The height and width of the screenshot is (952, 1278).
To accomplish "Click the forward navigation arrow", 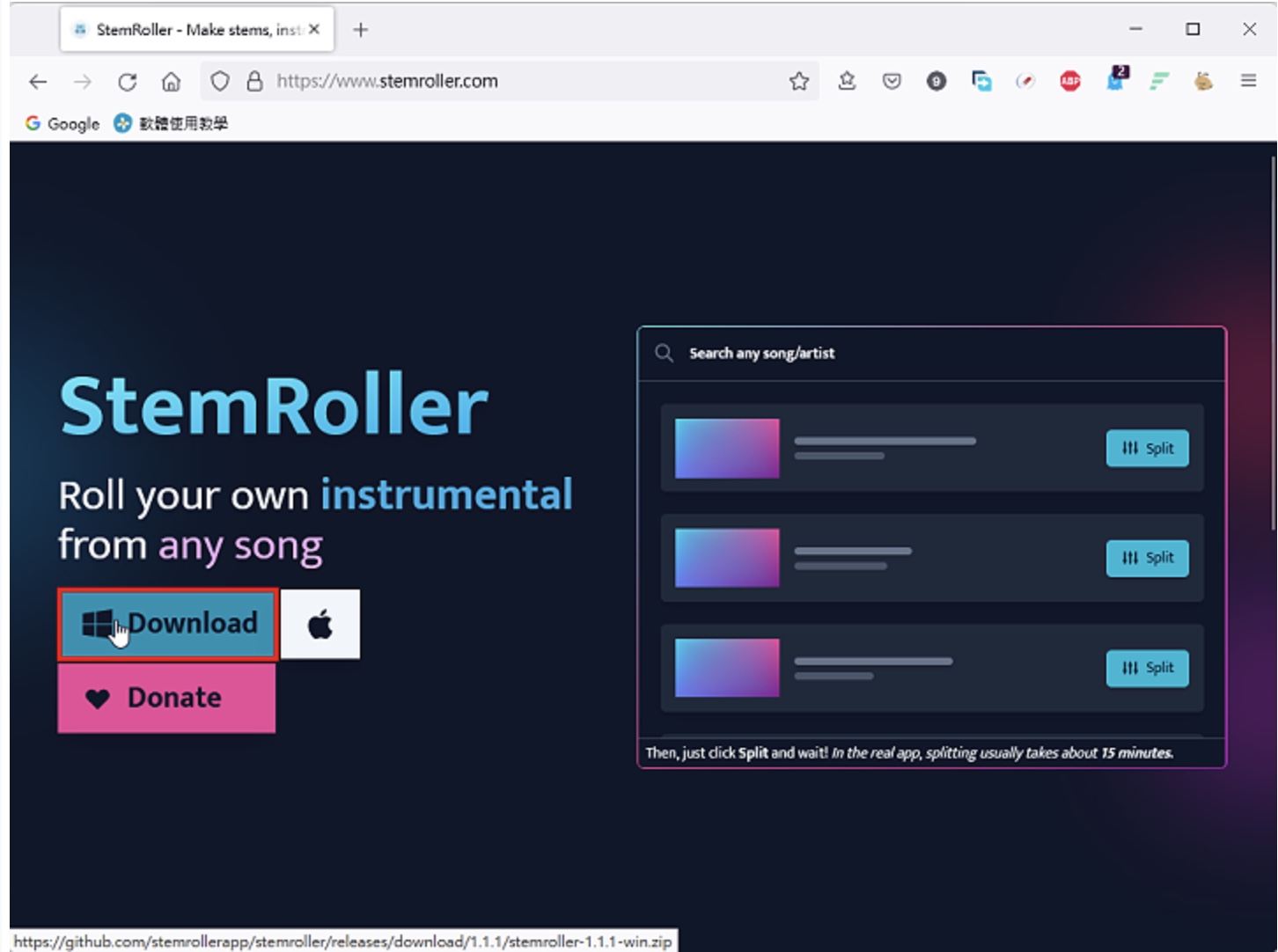I will (x=83, y=82).
